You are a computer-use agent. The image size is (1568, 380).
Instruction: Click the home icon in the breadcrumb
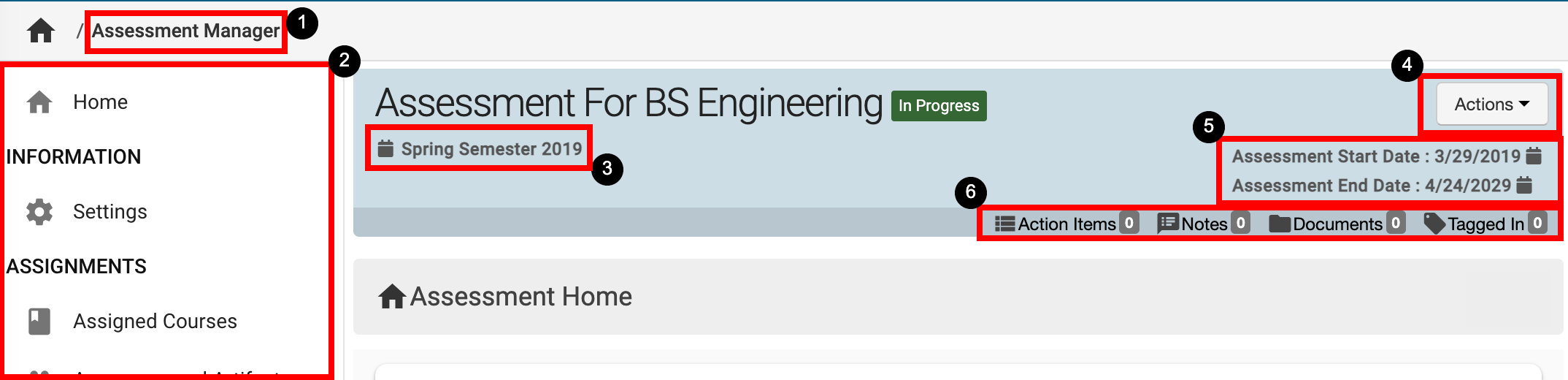pos(41,31)
